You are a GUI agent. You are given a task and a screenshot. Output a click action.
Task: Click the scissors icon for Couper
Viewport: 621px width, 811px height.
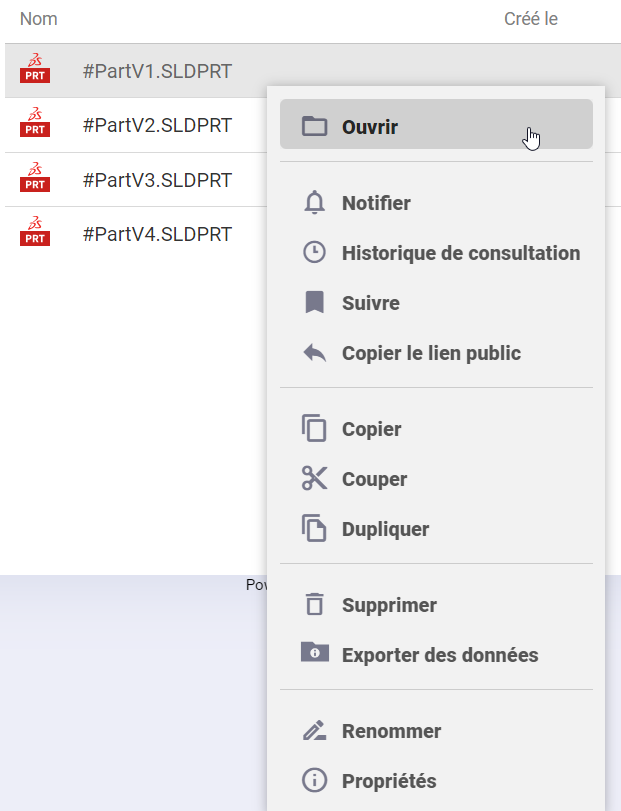314,479
